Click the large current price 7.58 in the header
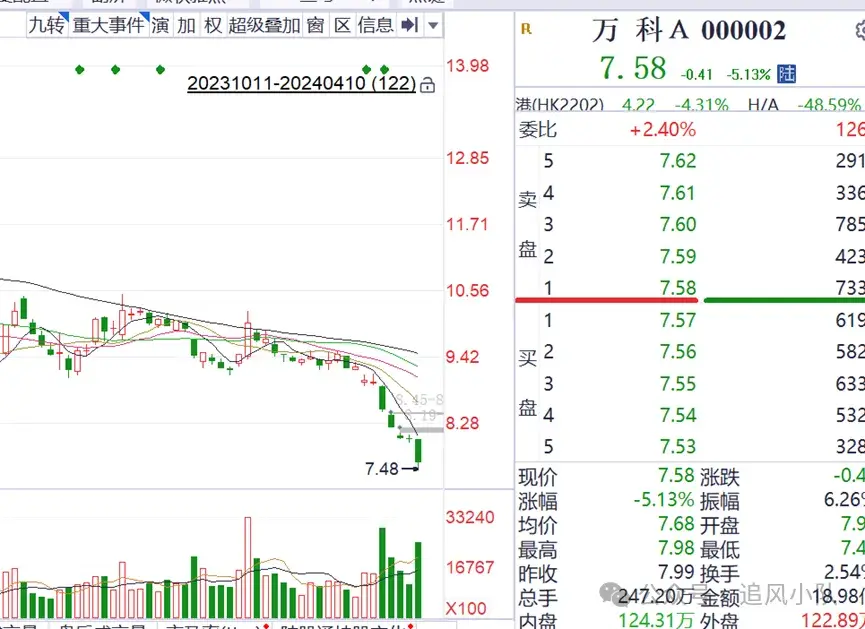 (633, 68)
